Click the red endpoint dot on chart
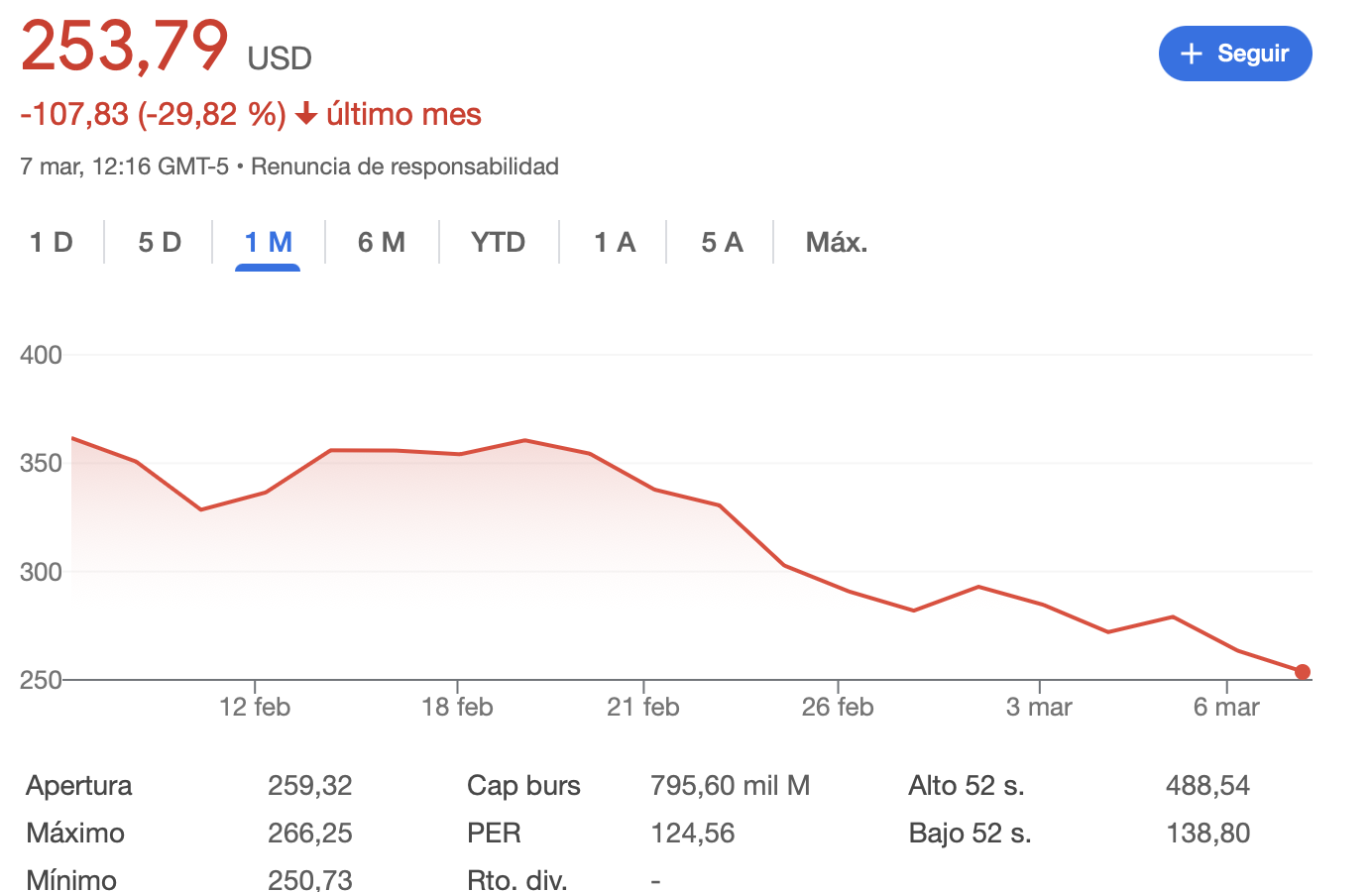The image size is (1372, 892). (x=1303, y=672)
